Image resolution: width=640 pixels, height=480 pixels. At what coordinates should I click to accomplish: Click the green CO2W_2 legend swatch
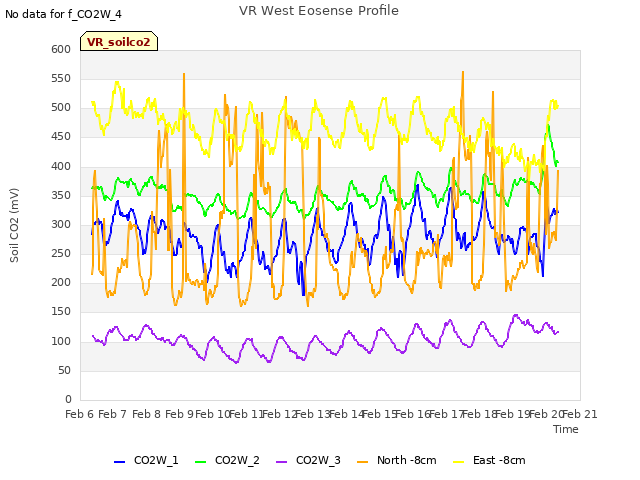(200, 462)
